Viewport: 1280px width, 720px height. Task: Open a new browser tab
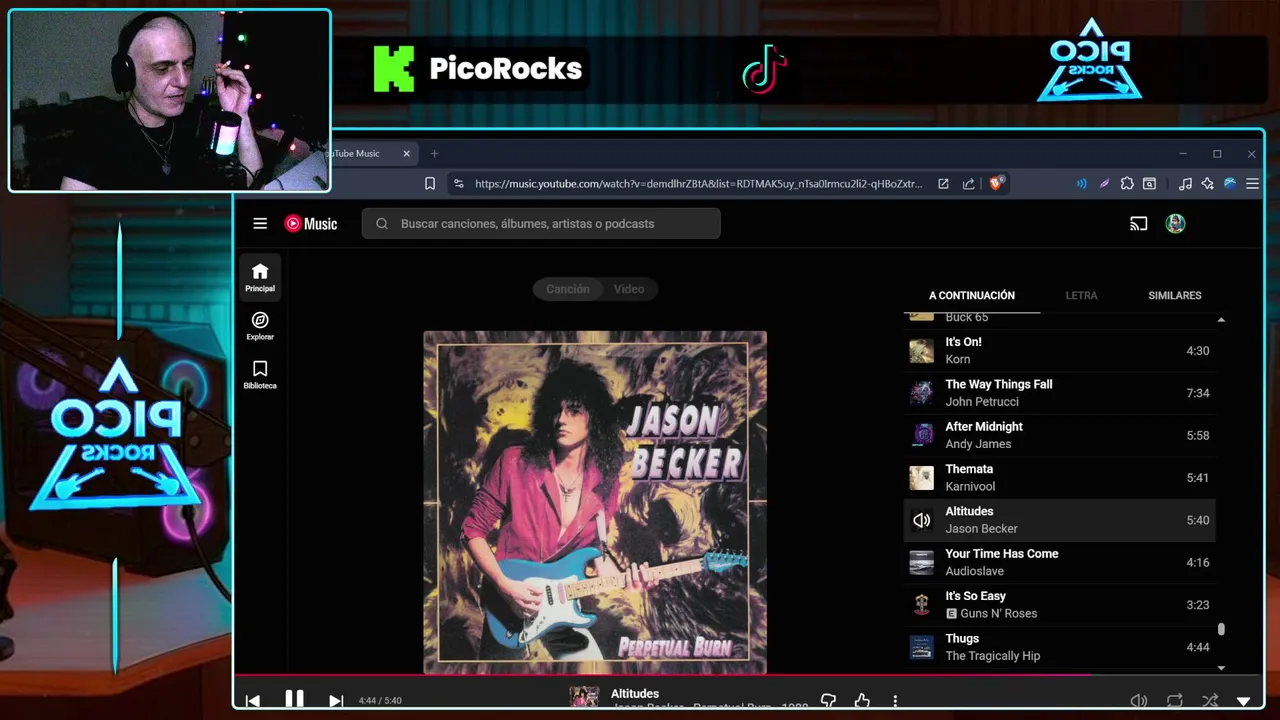434,154
